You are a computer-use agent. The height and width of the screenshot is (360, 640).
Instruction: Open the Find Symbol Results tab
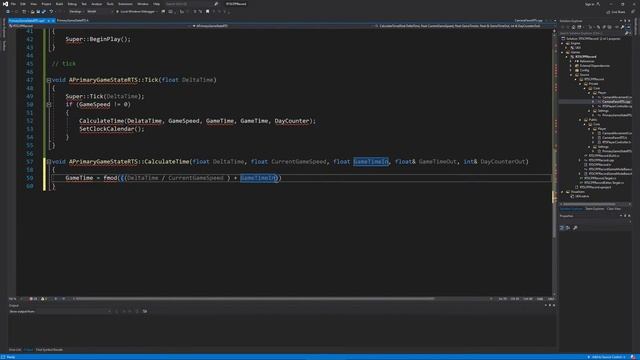pos(49,350)
